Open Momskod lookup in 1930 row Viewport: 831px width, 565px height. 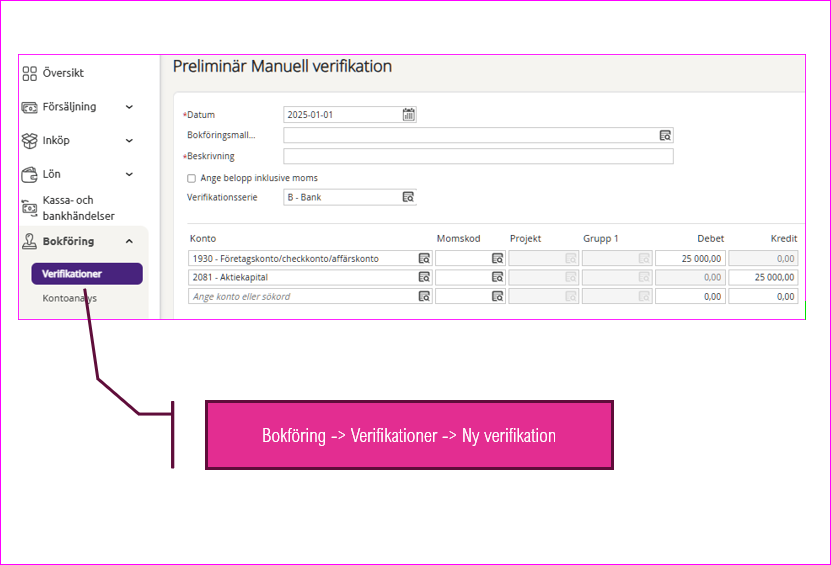[x=498, y=259]
